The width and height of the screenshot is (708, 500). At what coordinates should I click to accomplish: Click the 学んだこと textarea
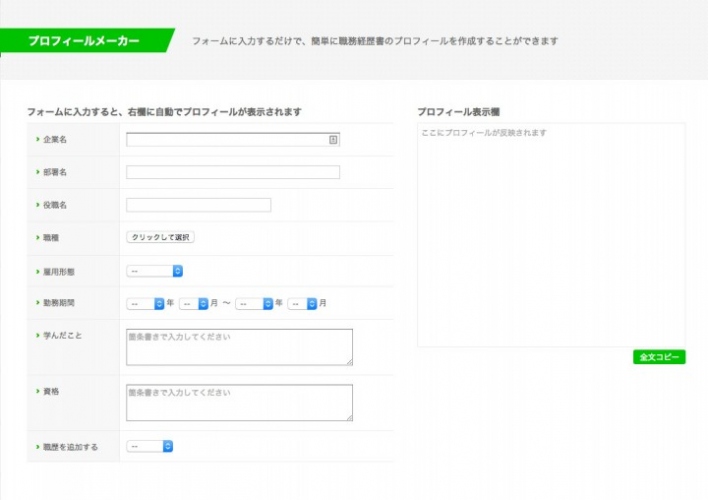(x=239, y=347)
